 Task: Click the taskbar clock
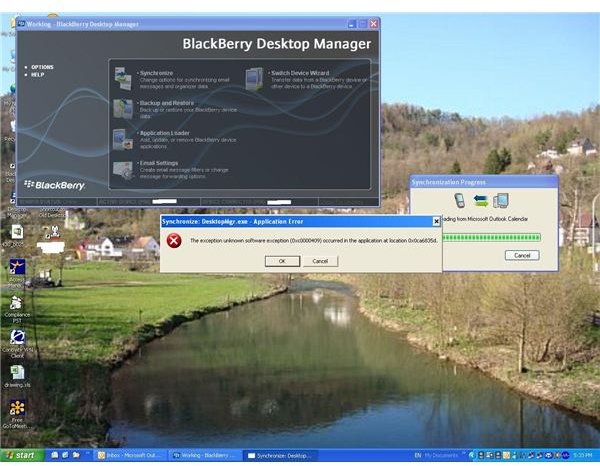[x=583, y=455]
